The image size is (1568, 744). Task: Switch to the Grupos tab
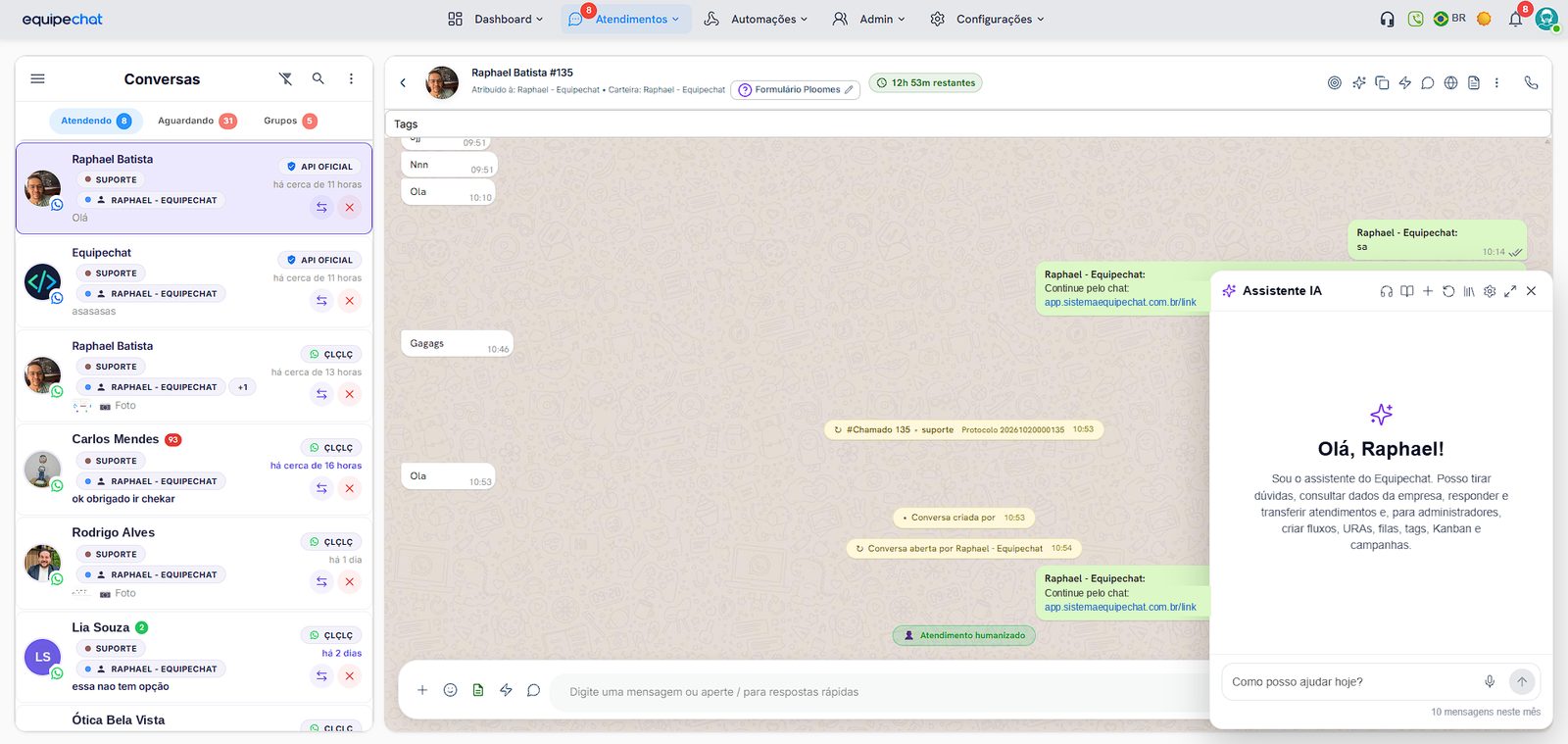pos(289,121)
